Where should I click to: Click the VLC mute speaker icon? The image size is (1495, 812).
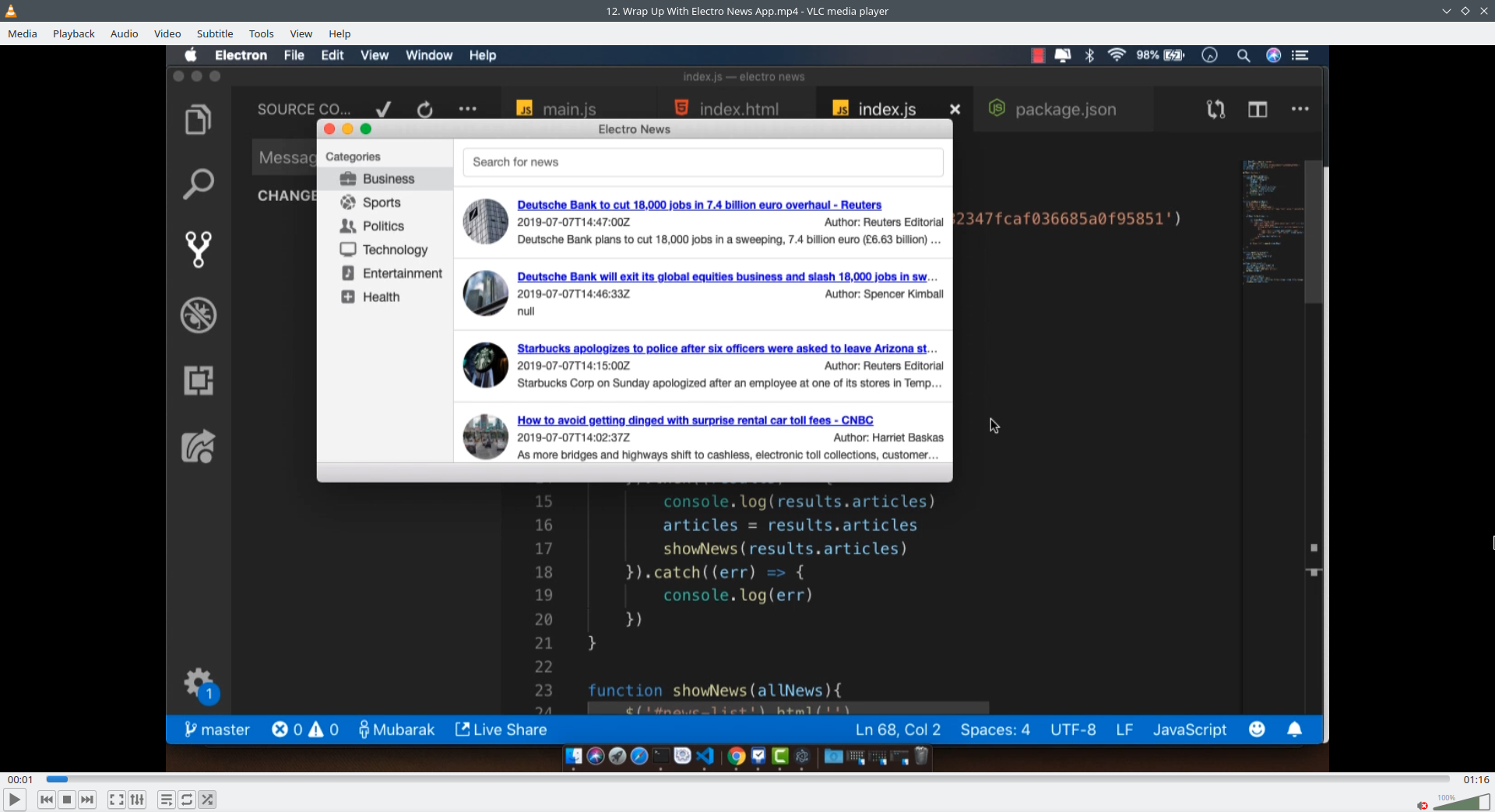point(1423,805)
